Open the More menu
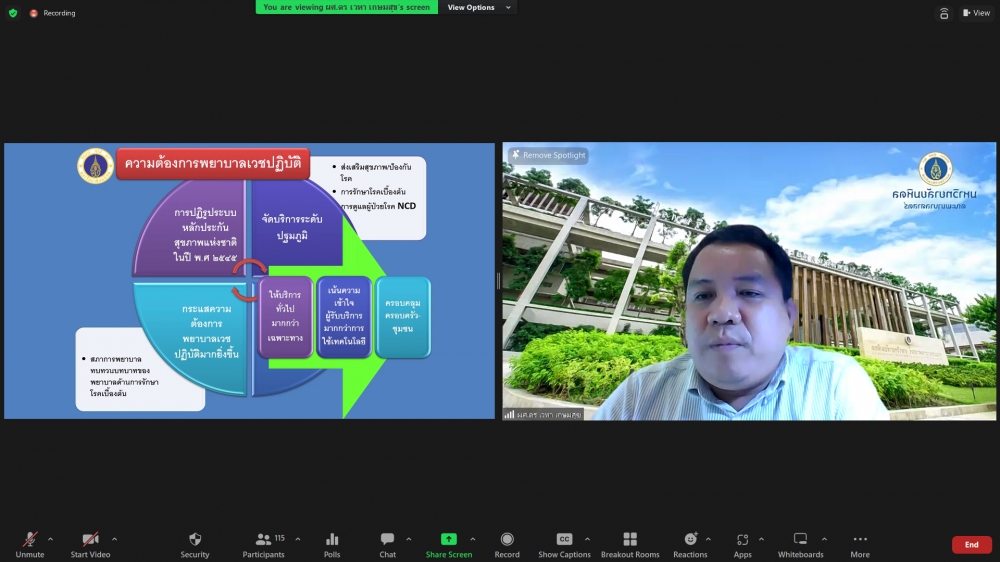 pyautogui.click(x=860, y=540)
